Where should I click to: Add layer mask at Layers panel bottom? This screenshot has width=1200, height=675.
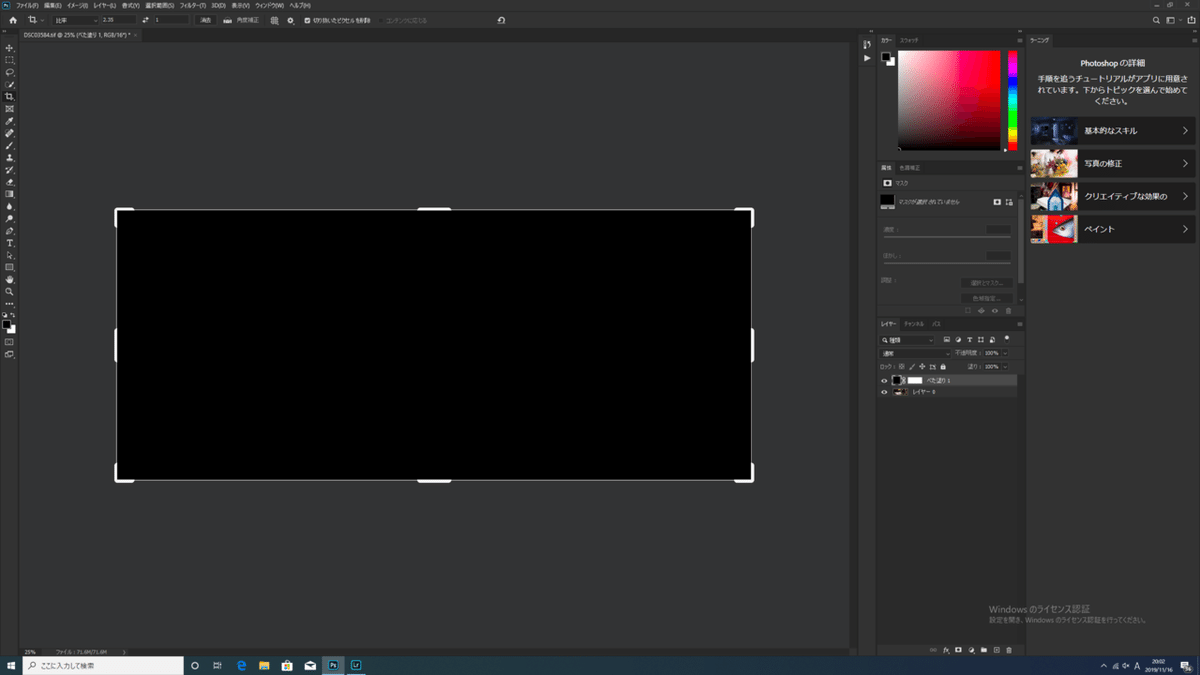[x=958, y=650]
